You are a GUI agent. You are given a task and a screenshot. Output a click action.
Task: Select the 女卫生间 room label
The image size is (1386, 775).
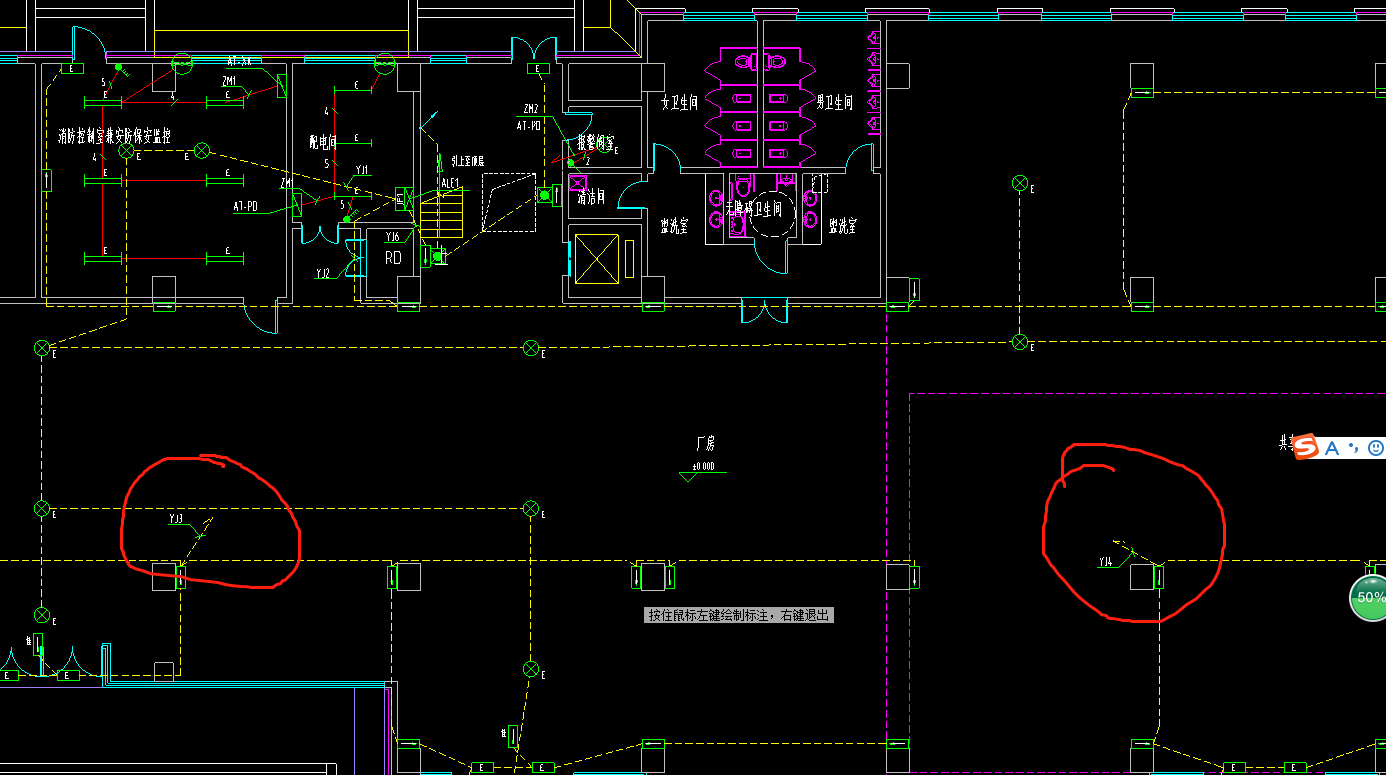(x=679, y=102)
